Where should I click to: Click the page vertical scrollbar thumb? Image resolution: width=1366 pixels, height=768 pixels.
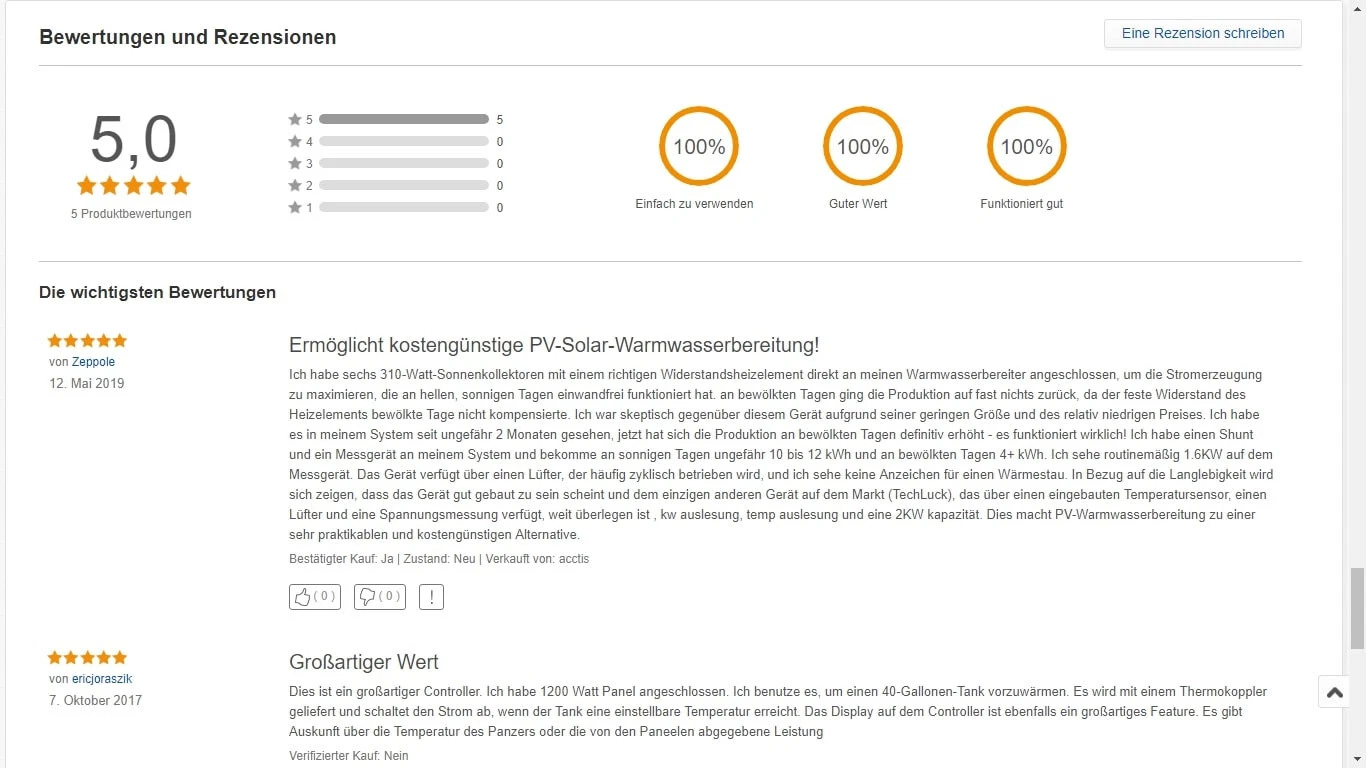(1357, 609)
